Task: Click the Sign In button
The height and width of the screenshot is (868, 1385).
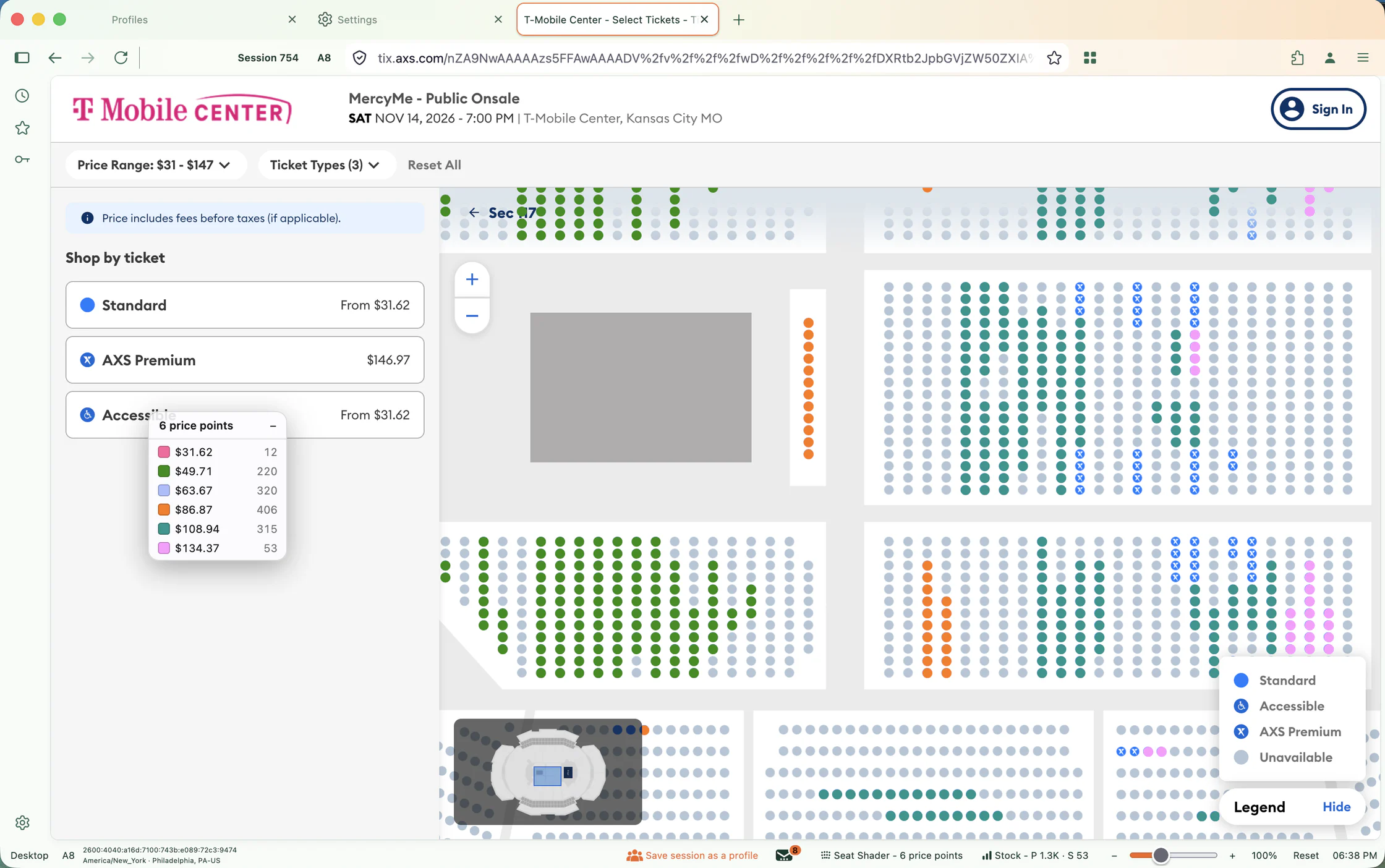Action: pyautogui.click(x=1318, y=109)
